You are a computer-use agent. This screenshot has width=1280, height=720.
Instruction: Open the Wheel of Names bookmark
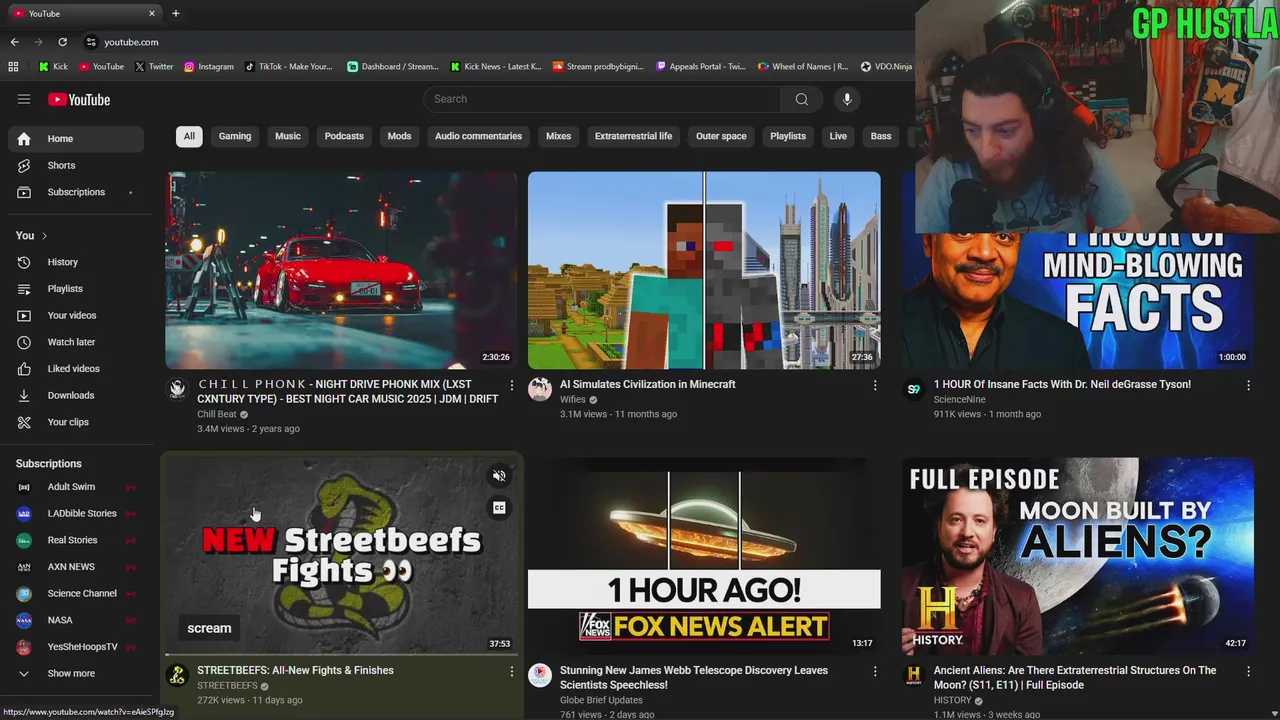[x=802, y=67]
